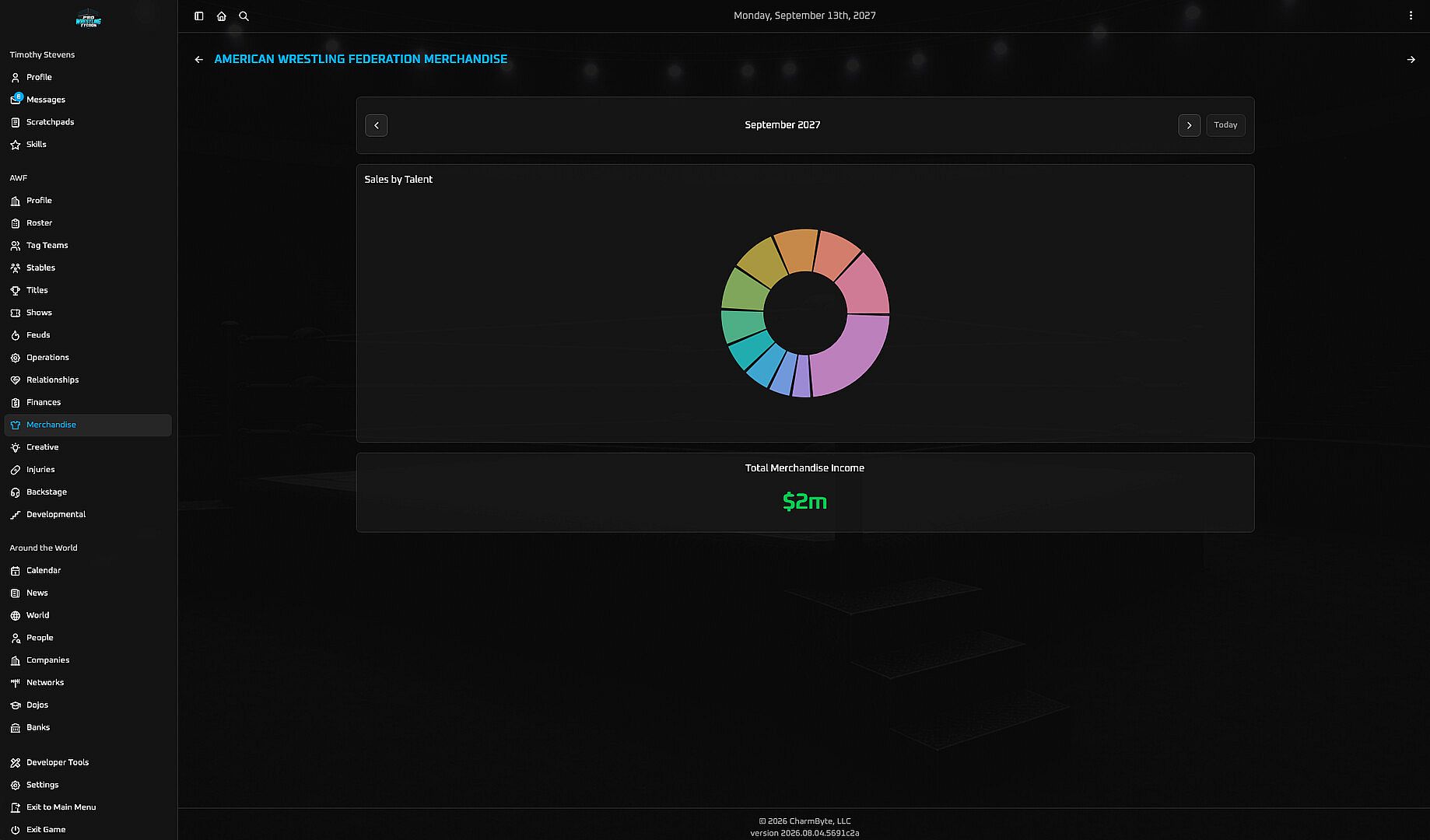Click the Networks antenna icon
This screenshot has height=840, width=1430.
(x=15, y=683)
